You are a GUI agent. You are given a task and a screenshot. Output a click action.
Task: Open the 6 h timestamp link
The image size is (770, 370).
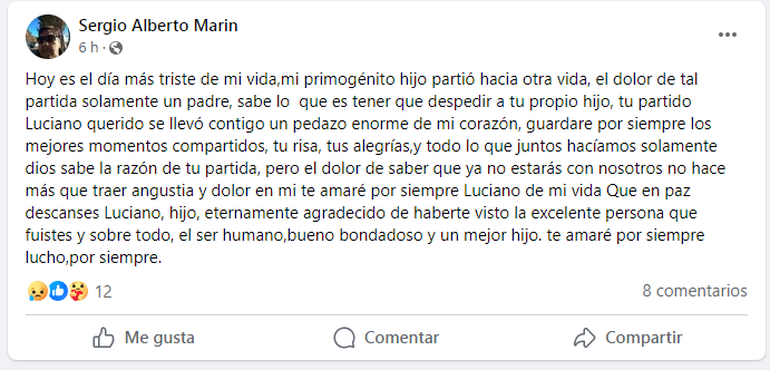click(x=88, y=48)
